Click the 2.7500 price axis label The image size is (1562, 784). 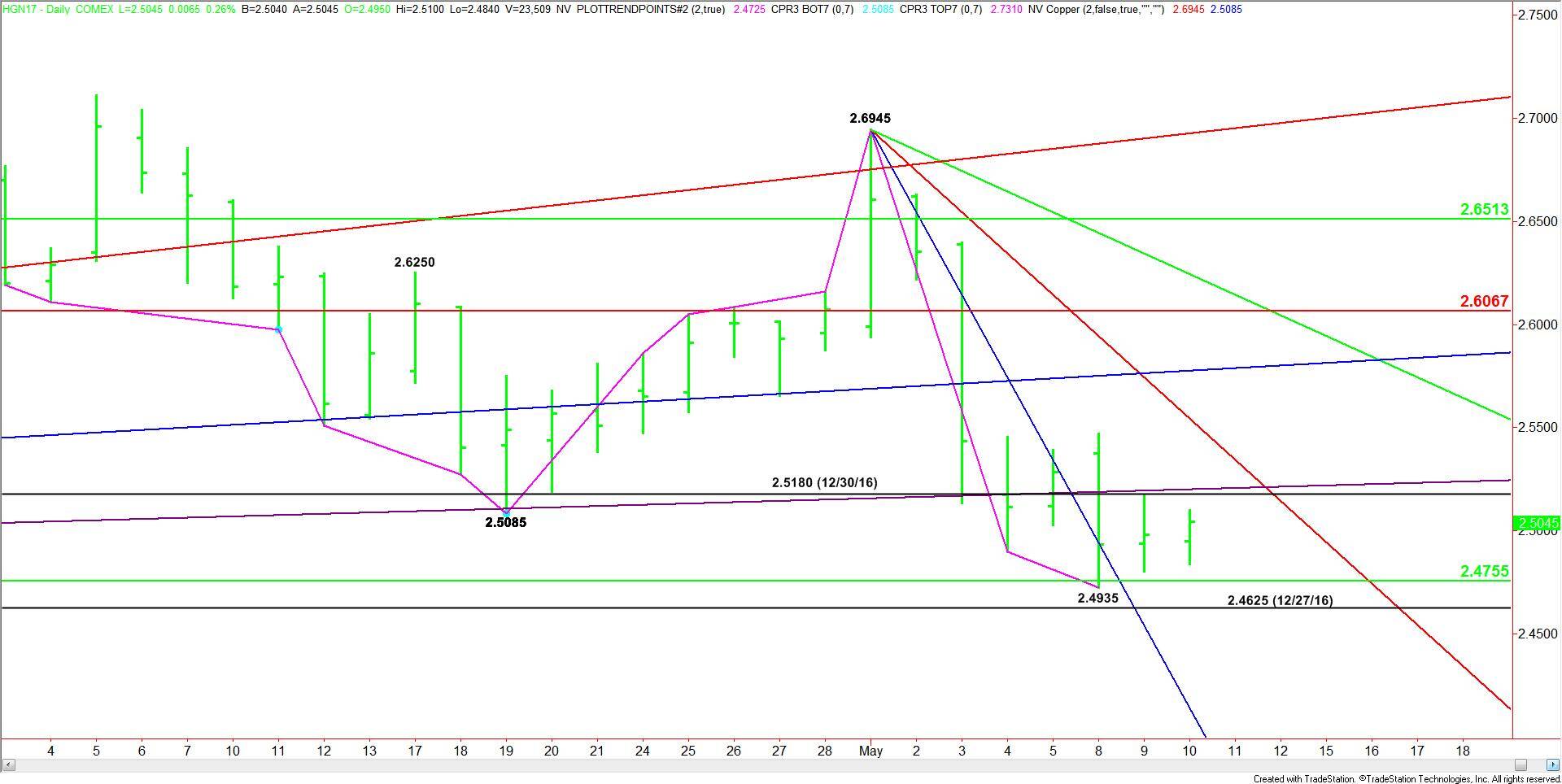pos(1538,15)
